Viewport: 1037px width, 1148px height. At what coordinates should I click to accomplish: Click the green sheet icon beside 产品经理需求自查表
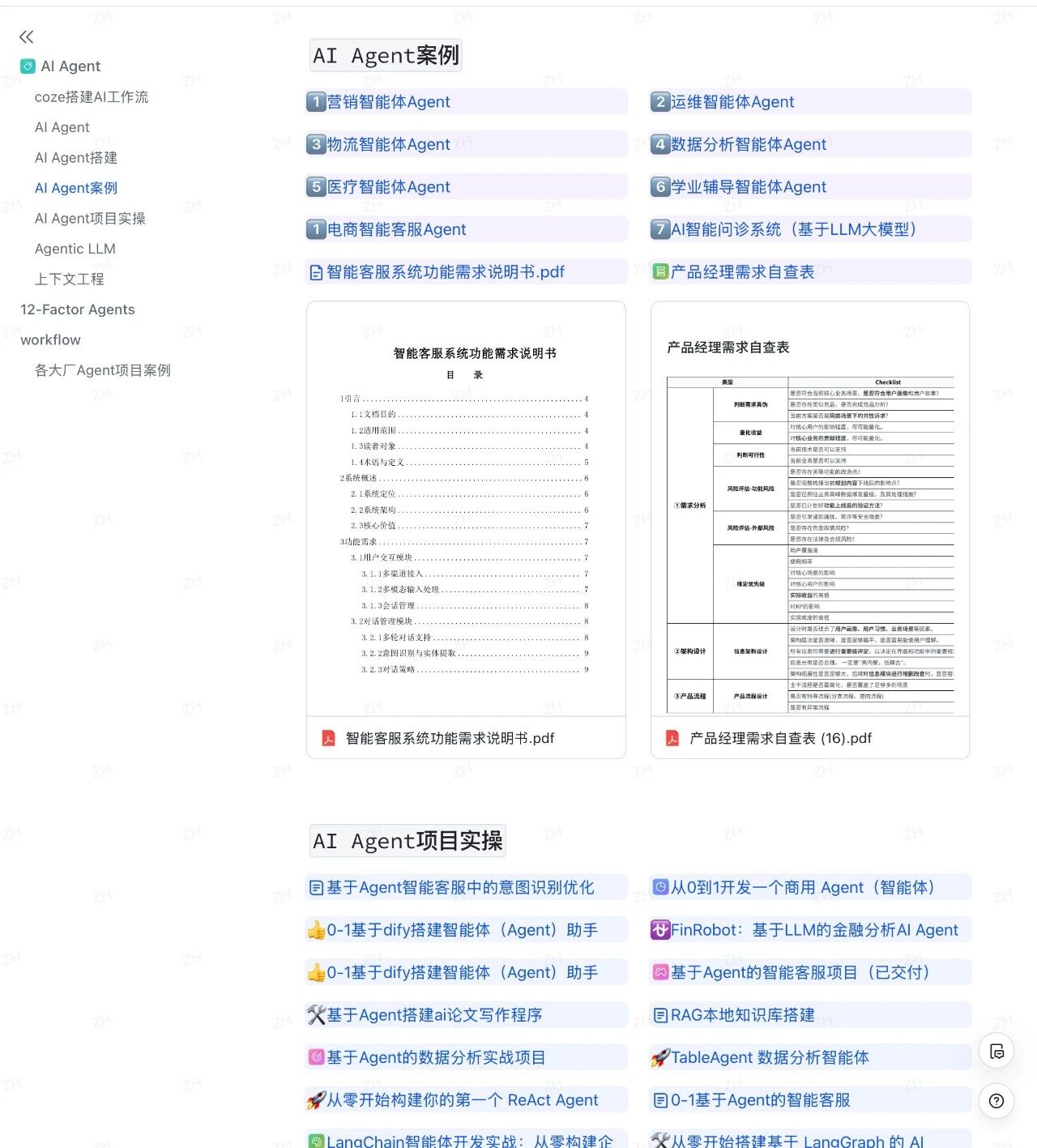coord(660,271)
